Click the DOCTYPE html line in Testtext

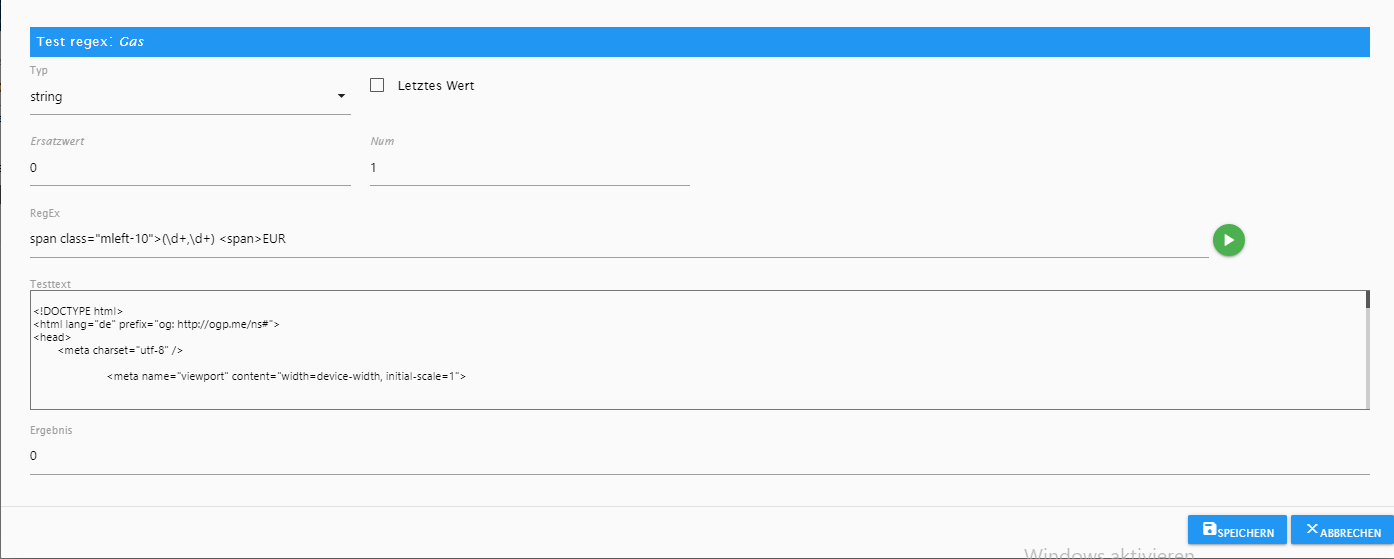click(78, 311)
